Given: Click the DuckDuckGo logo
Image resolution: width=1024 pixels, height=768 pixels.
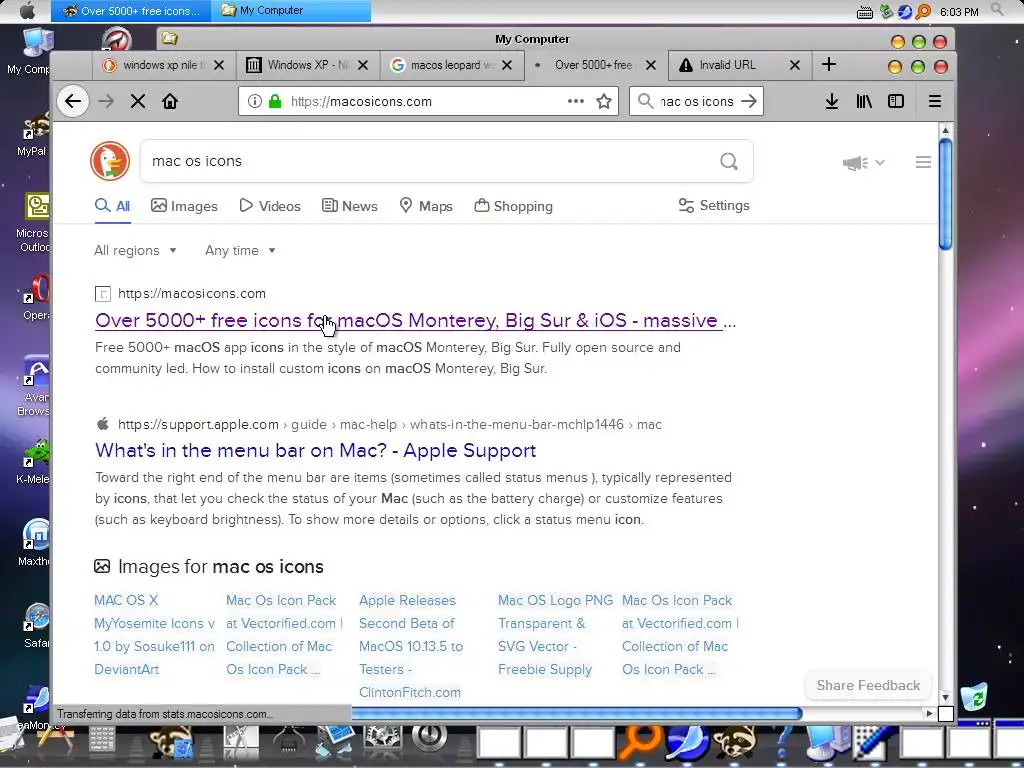Looking at the screenshot, I should [110, 161].
